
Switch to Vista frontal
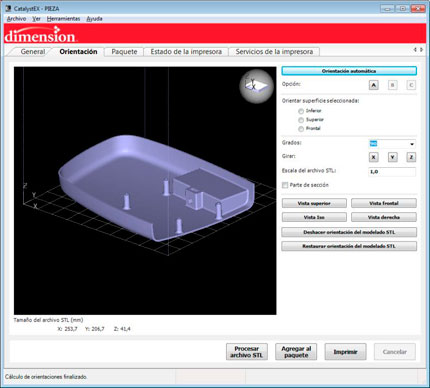[384, 203]
